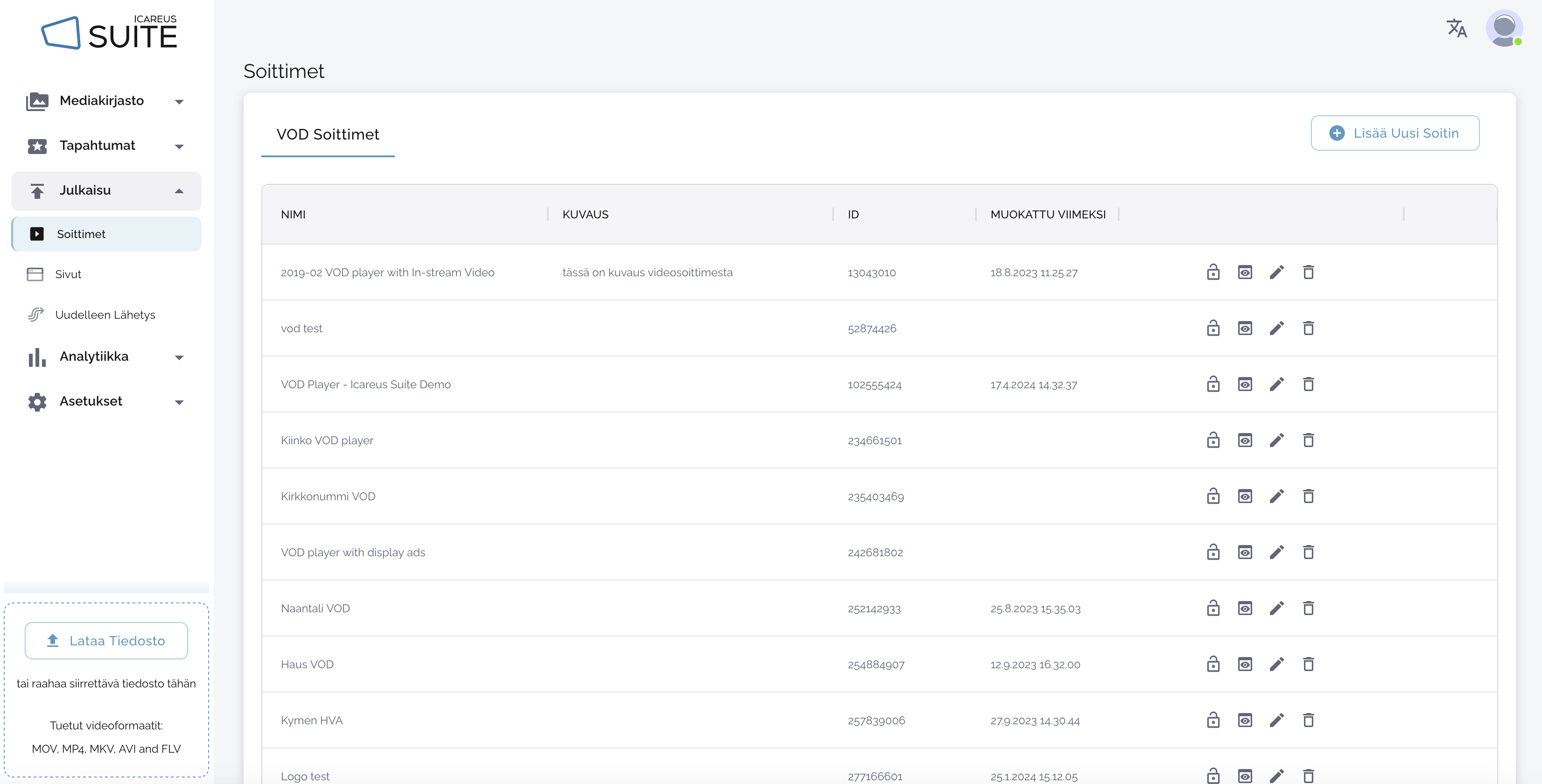1542x784 pixels.
Task: Select the VOD Soittimet tab
Action: [328, 135]
